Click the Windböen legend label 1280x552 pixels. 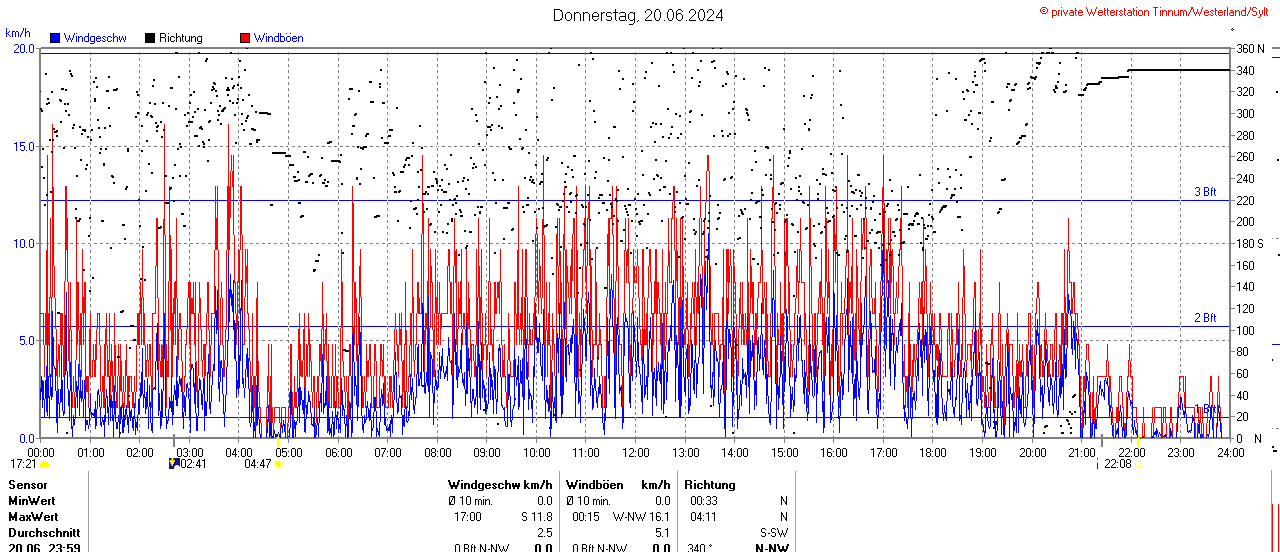click(279, 38)
